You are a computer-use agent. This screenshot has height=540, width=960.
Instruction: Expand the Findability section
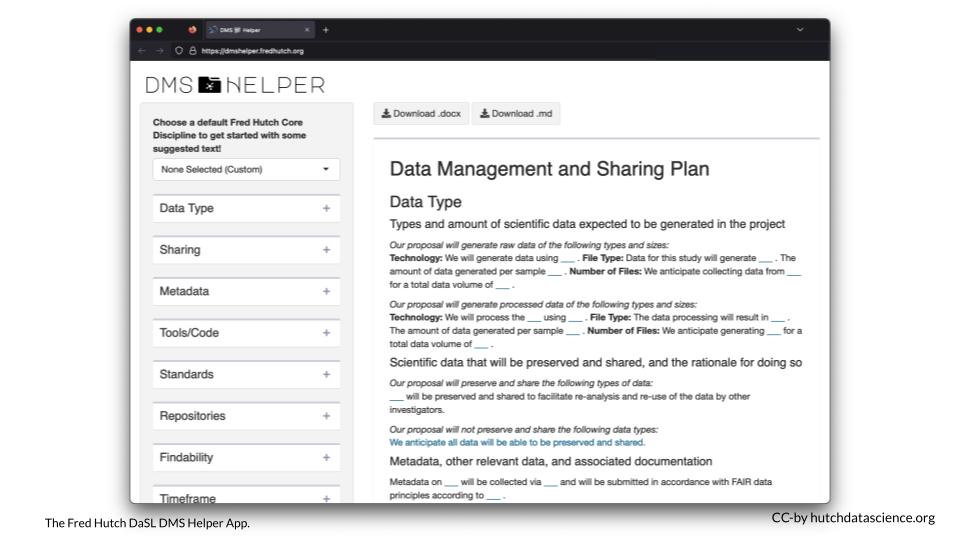(x=246, y=458)
